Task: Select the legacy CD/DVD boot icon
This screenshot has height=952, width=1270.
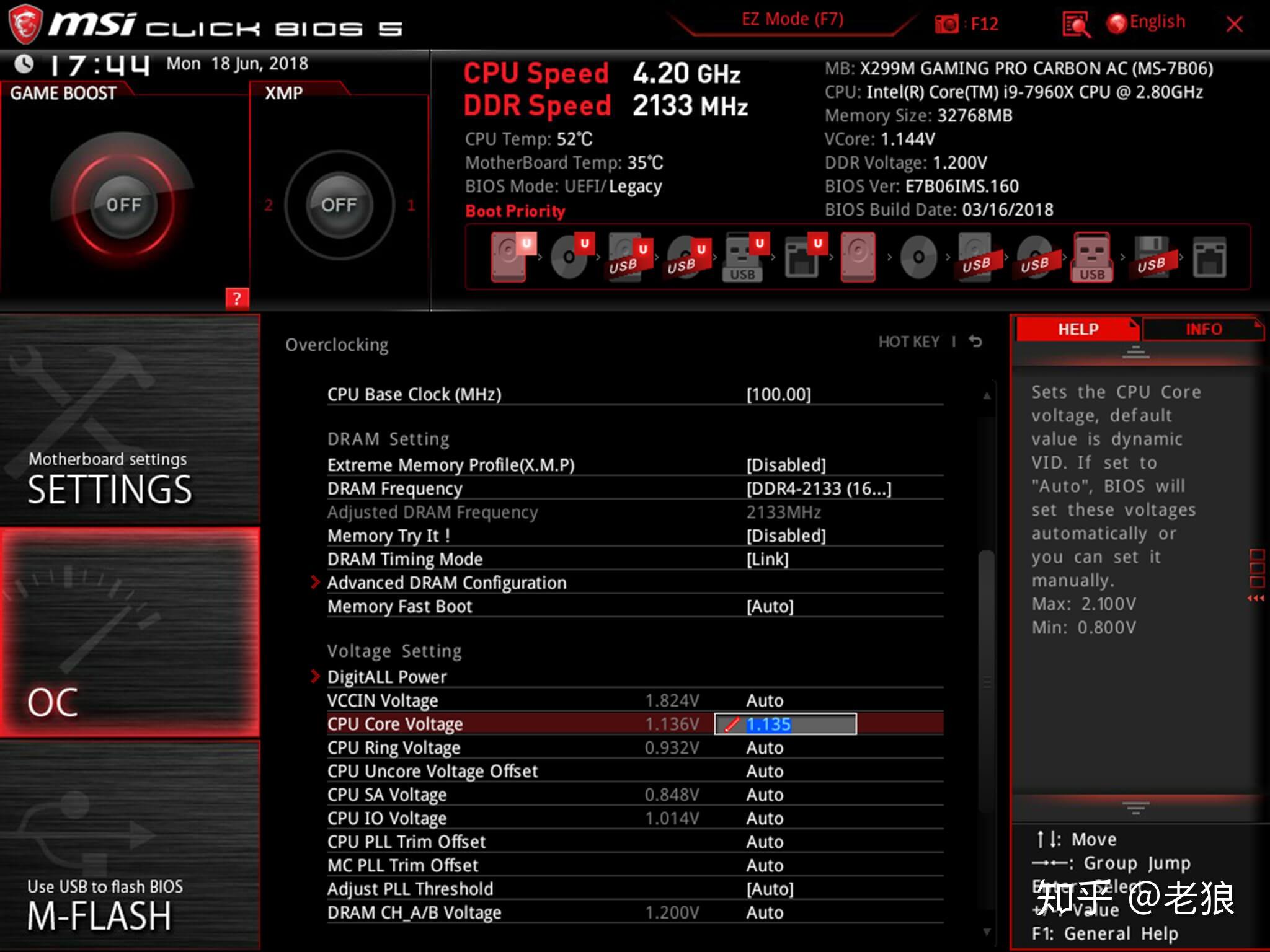Action: tap(918, 257)
